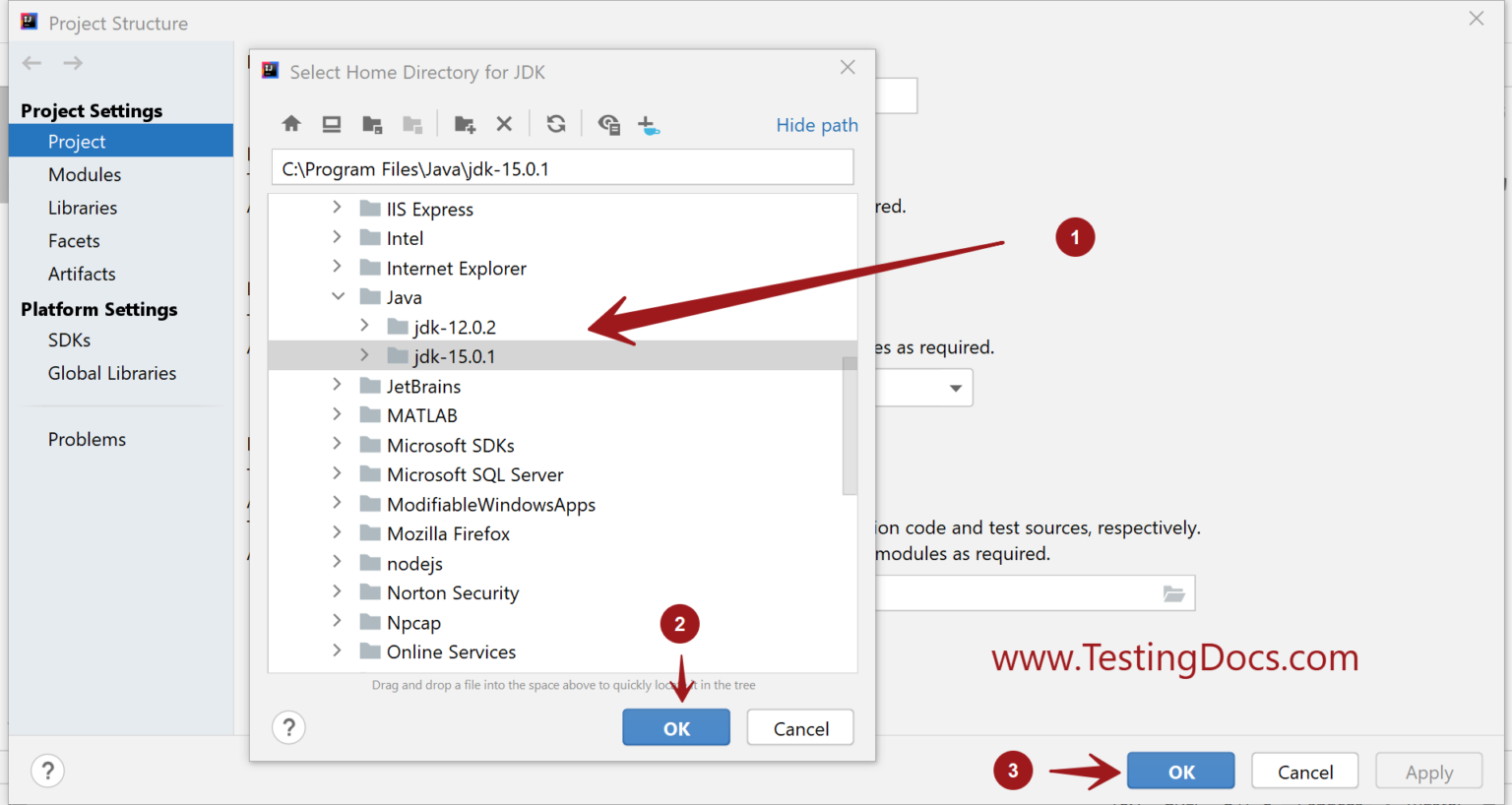
Task: Select the Mozilla Firefox folder
Action: [x=448, y=533]
